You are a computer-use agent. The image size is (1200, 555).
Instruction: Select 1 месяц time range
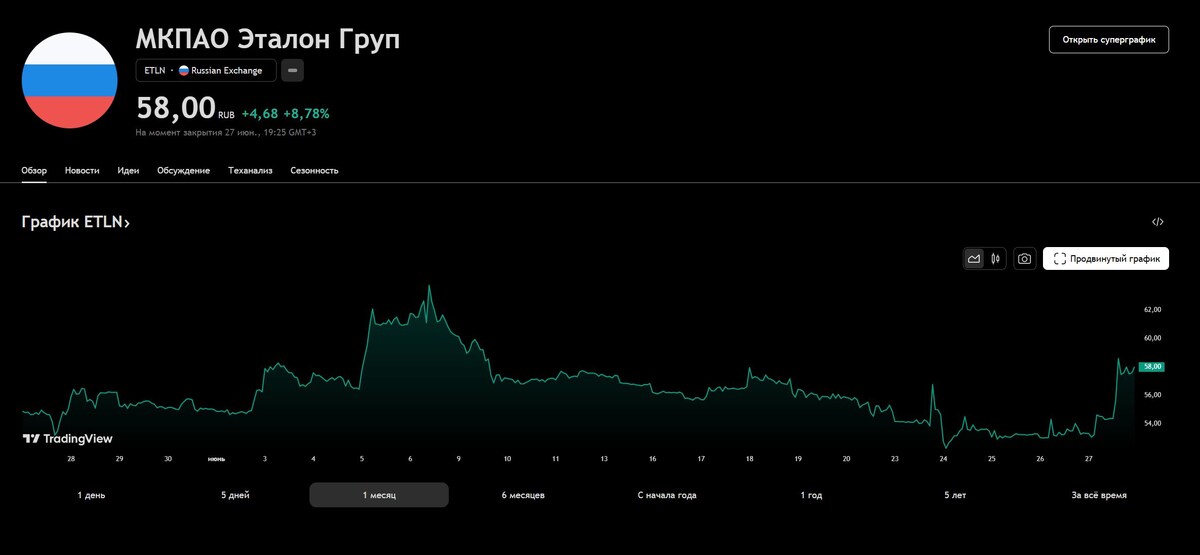[x=379, y=495]
